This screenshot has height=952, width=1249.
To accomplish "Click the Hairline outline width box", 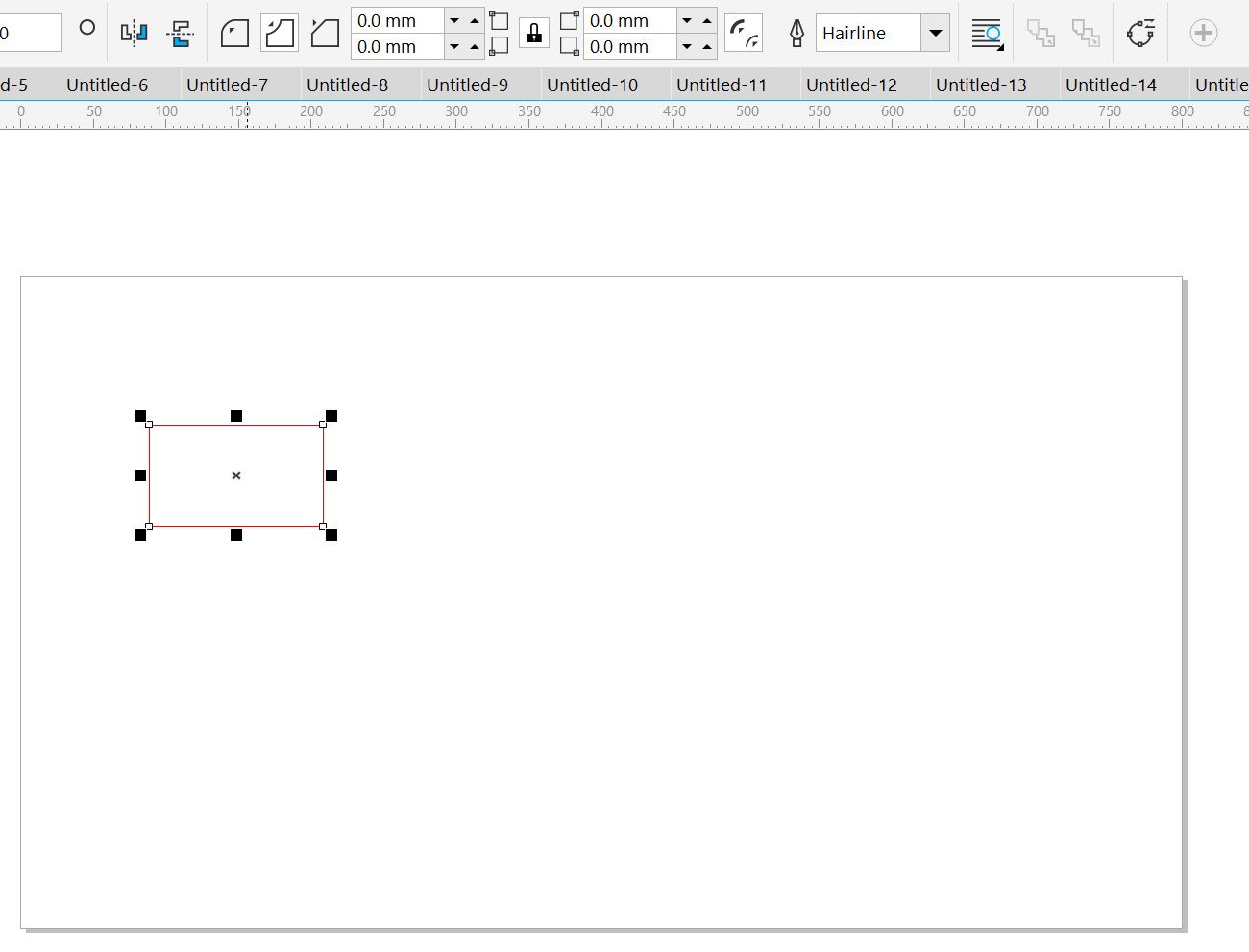I will (869, 33).
